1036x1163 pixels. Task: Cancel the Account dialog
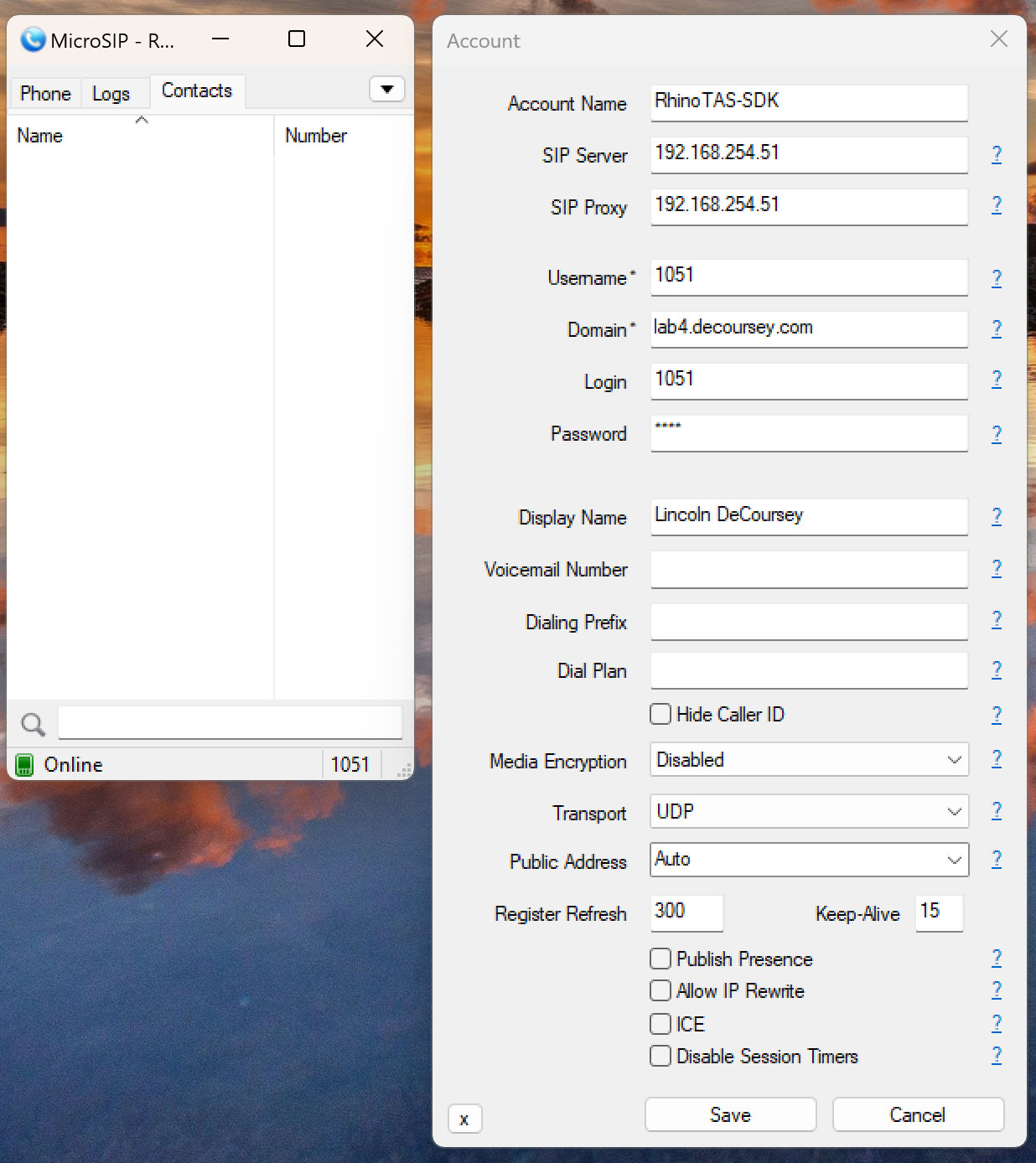tap(917, 1114)
